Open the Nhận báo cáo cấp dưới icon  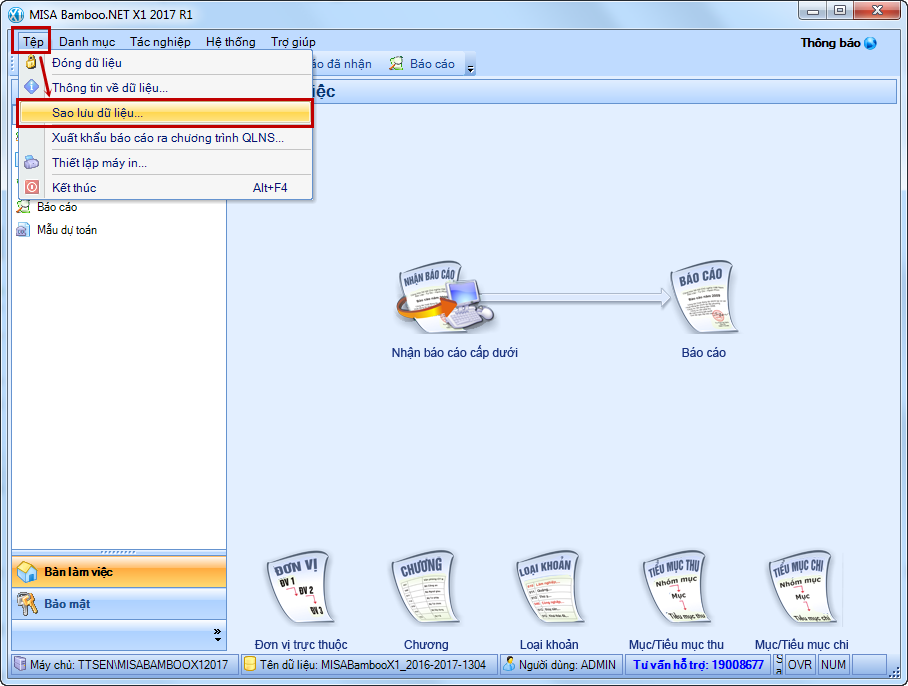pyautogui.click(x=445, y=297)
